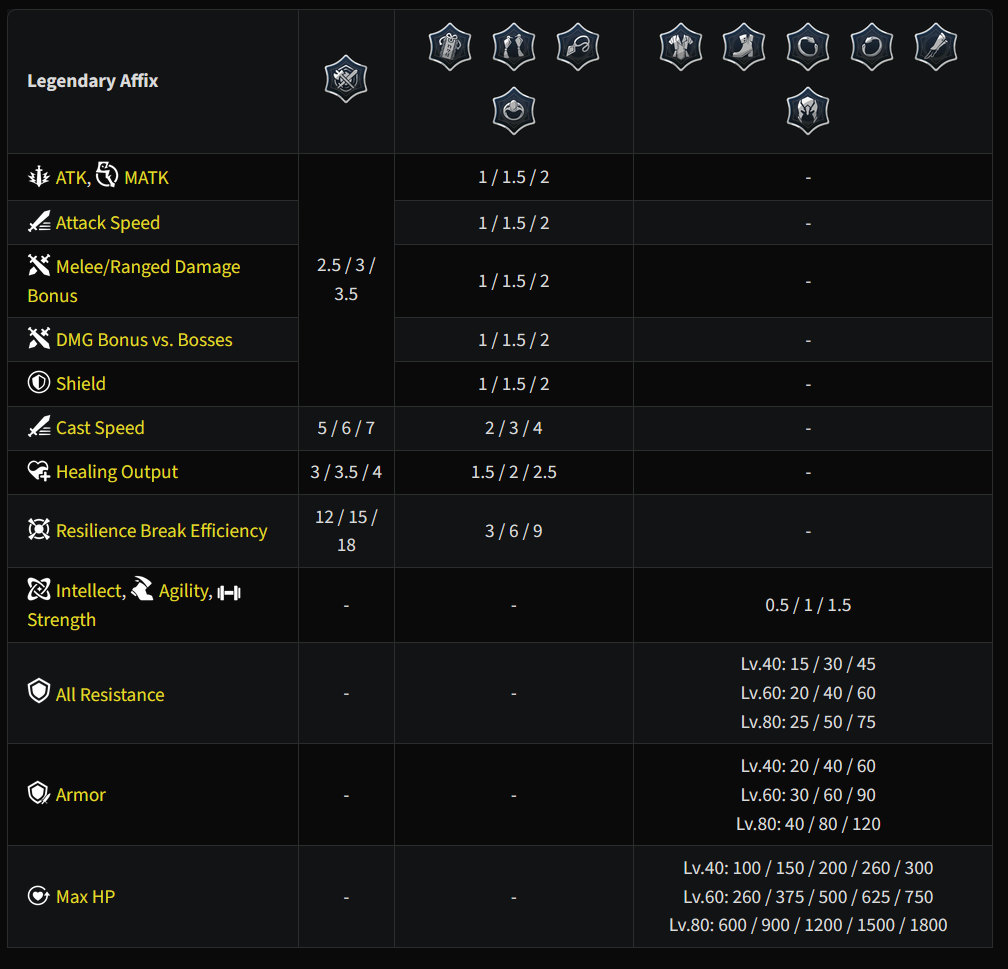This screenshot has height=969, width=1008.
Task: Click the Armor stat icon
Action: click(x=39, y=793)
